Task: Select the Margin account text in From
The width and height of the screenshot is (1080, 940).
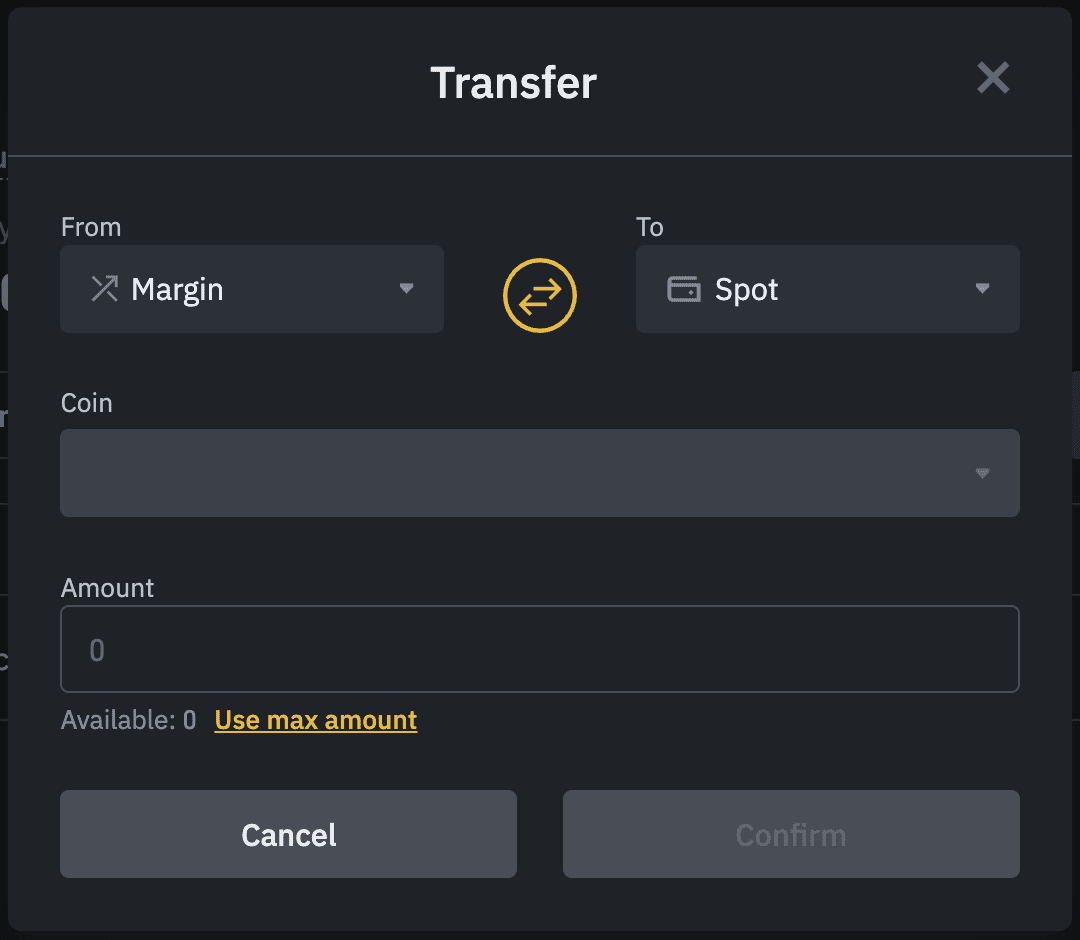Action: pos(177,290)
